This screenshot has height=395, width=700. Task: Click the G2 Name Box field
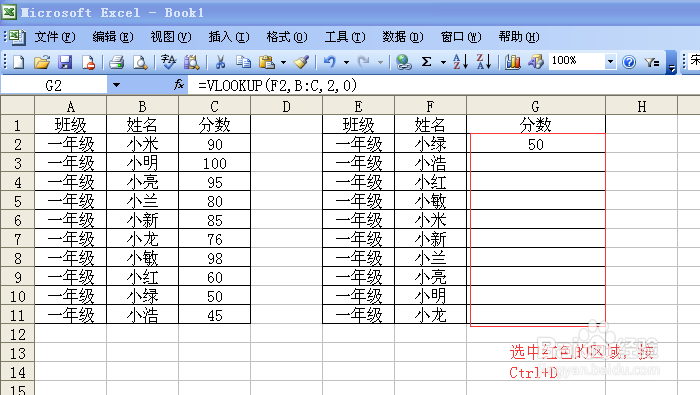click(x=54, y=85)
